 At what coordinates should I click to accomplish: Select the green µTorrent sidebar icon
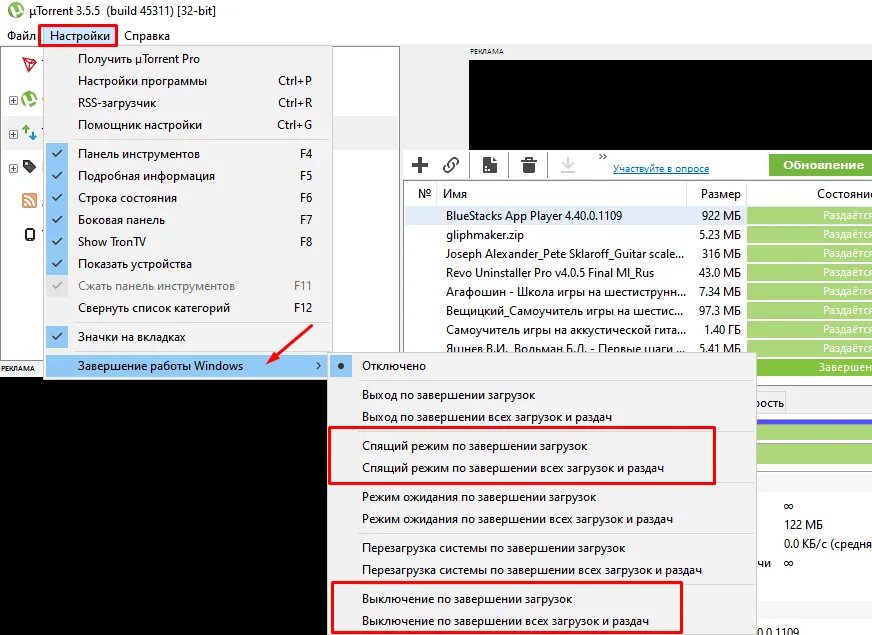tap(29, 100)
